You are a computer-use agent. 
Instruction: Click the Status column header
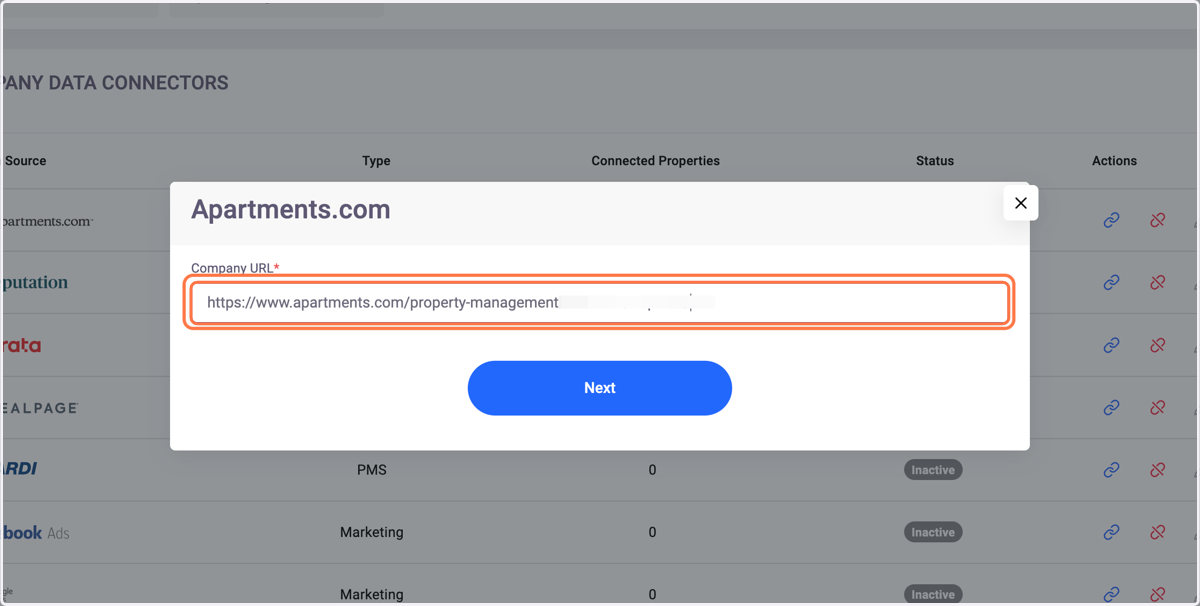(935, 160)
